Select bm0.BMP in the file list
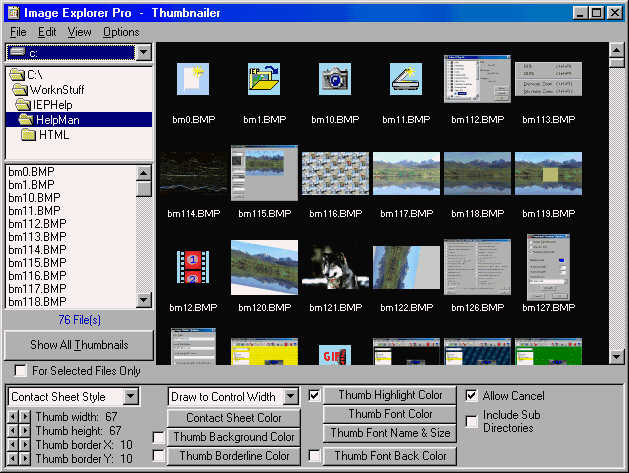Screen dimensions: 629x473 click(31, 172)
